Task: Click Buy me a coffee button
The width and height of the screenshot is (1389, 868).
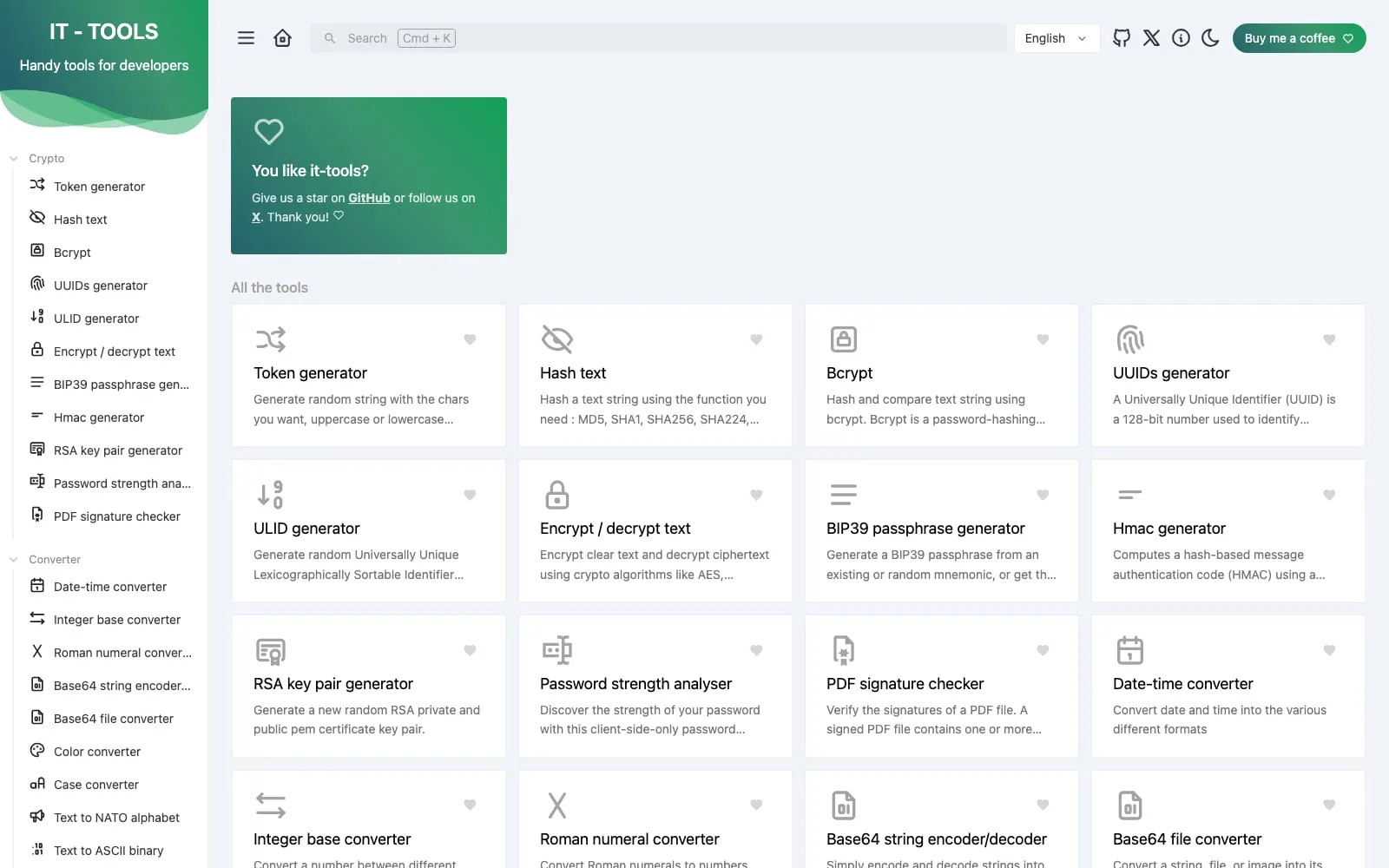Action: (1299, 38)
